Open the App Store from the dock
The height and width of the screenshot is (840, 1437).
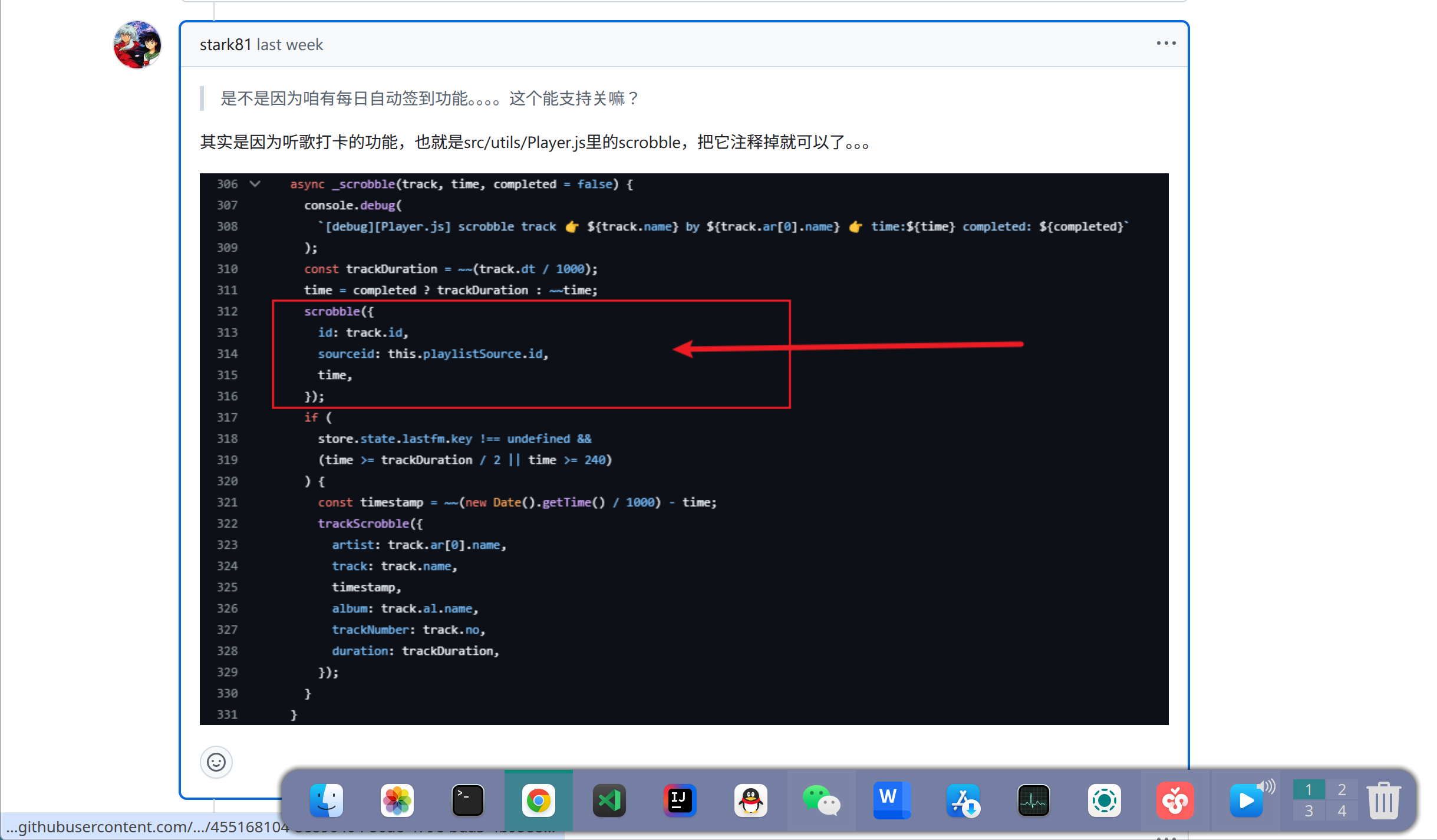(963, 801)
